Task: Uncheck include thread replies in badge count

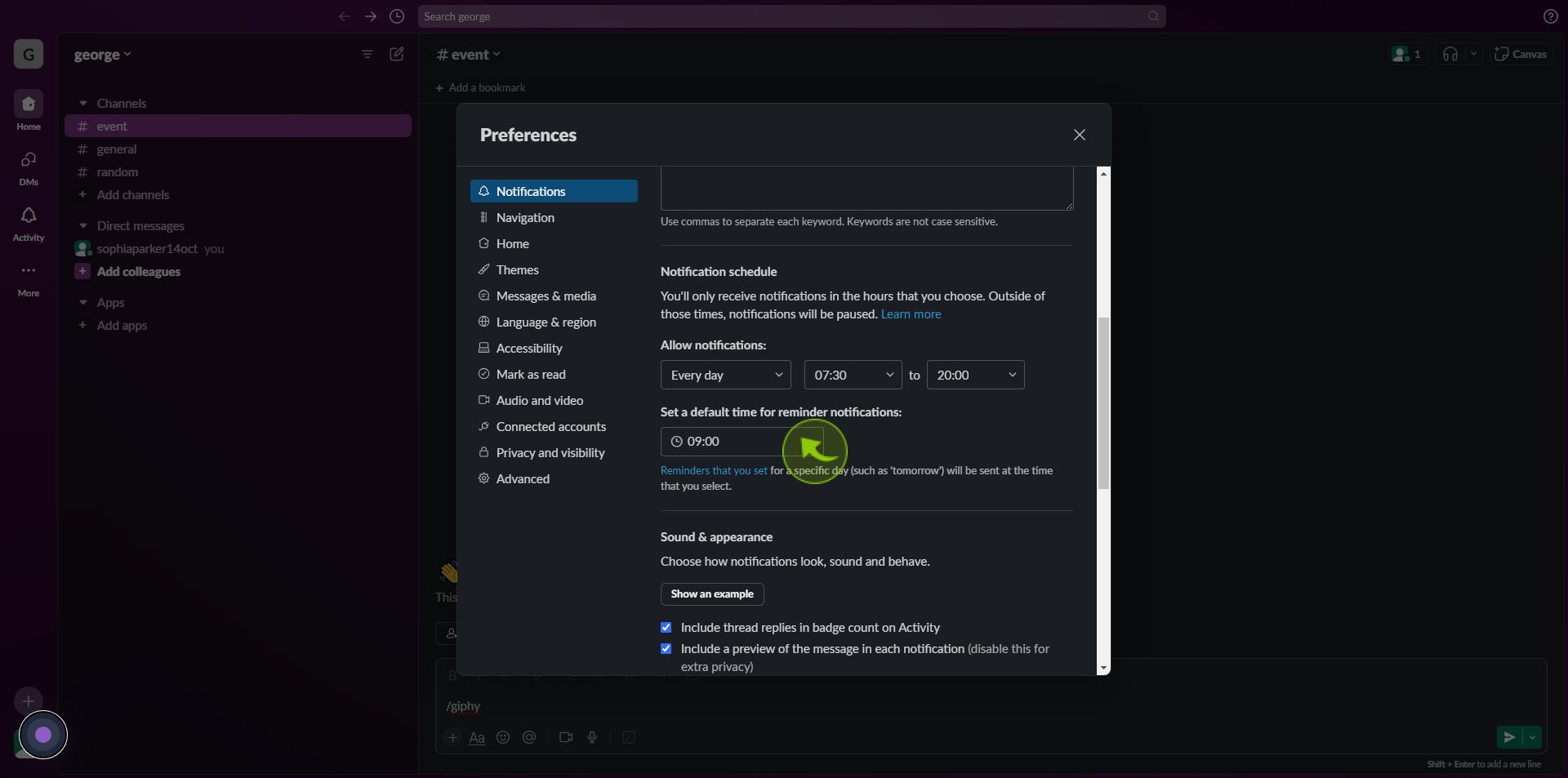Action: point(666,628)
